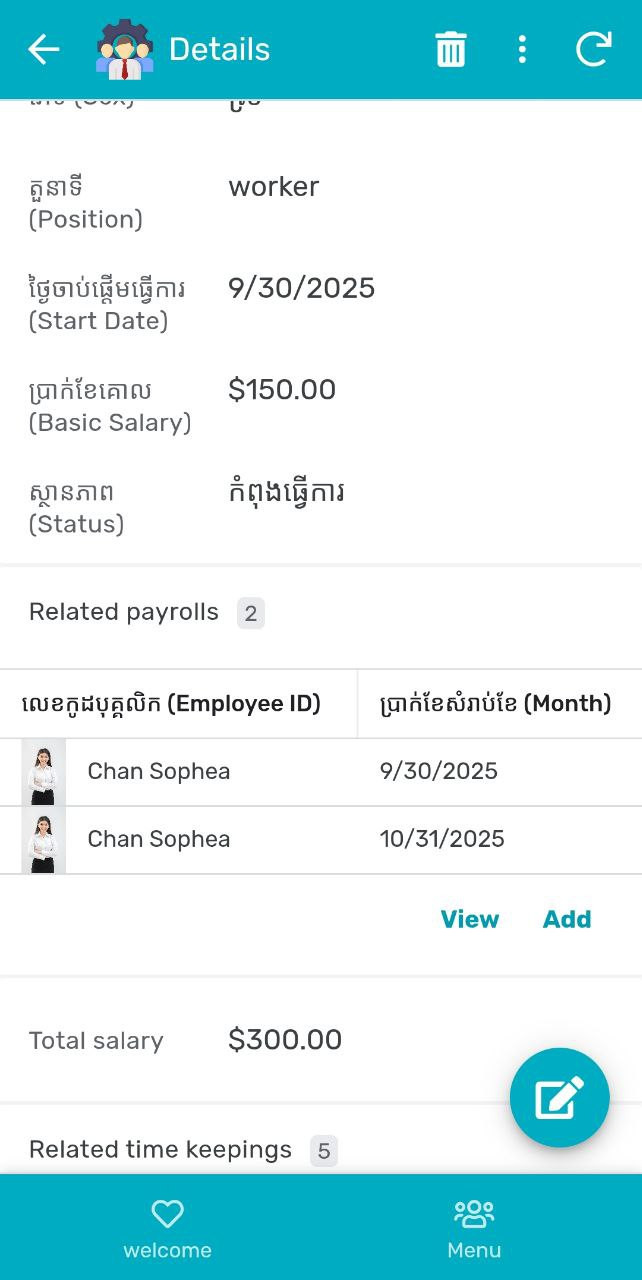
Task: Tap the back arrow icon
Action: point(44,49)
